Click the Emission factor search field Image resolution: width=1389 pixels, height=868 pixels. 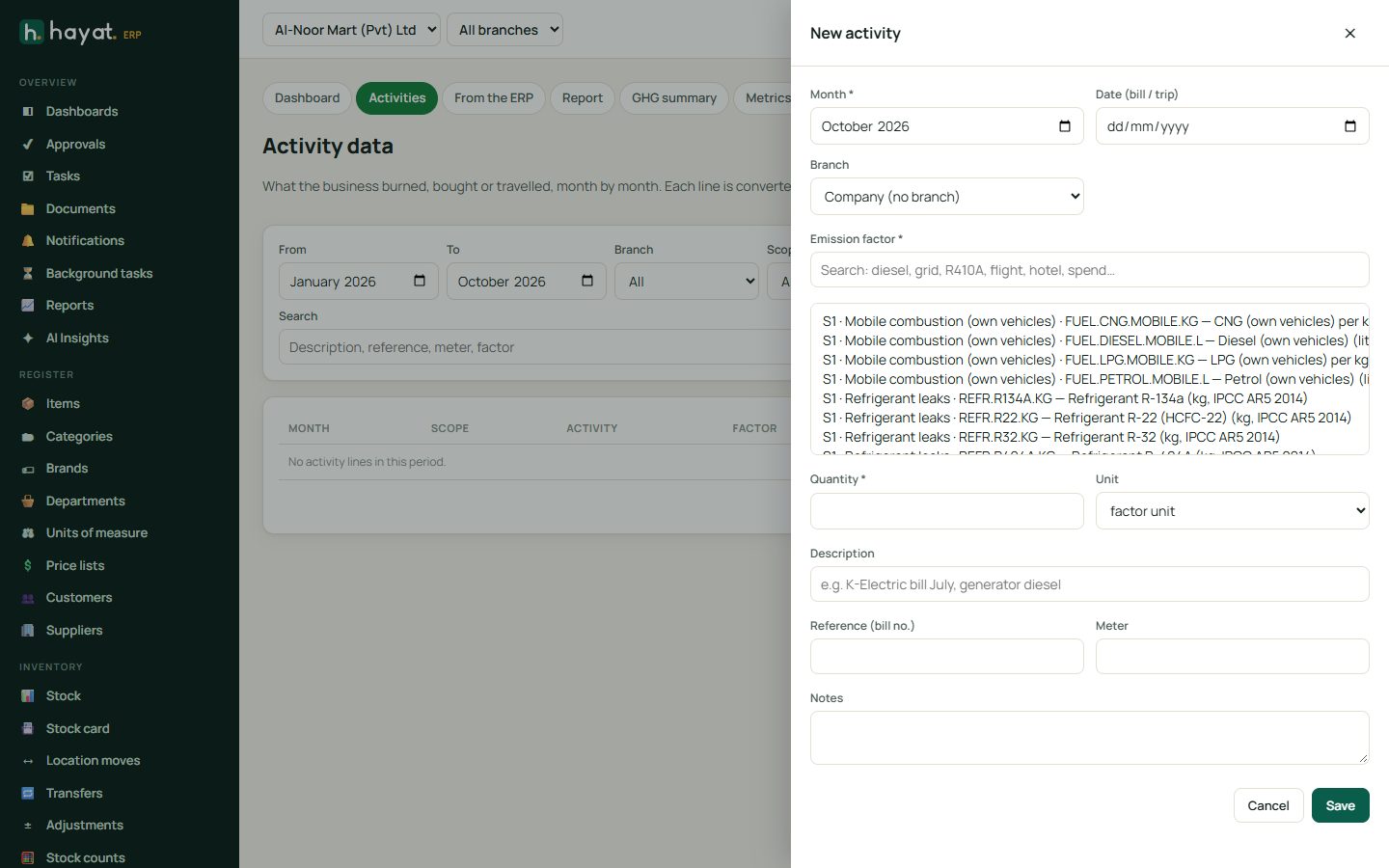[1090, 270]
